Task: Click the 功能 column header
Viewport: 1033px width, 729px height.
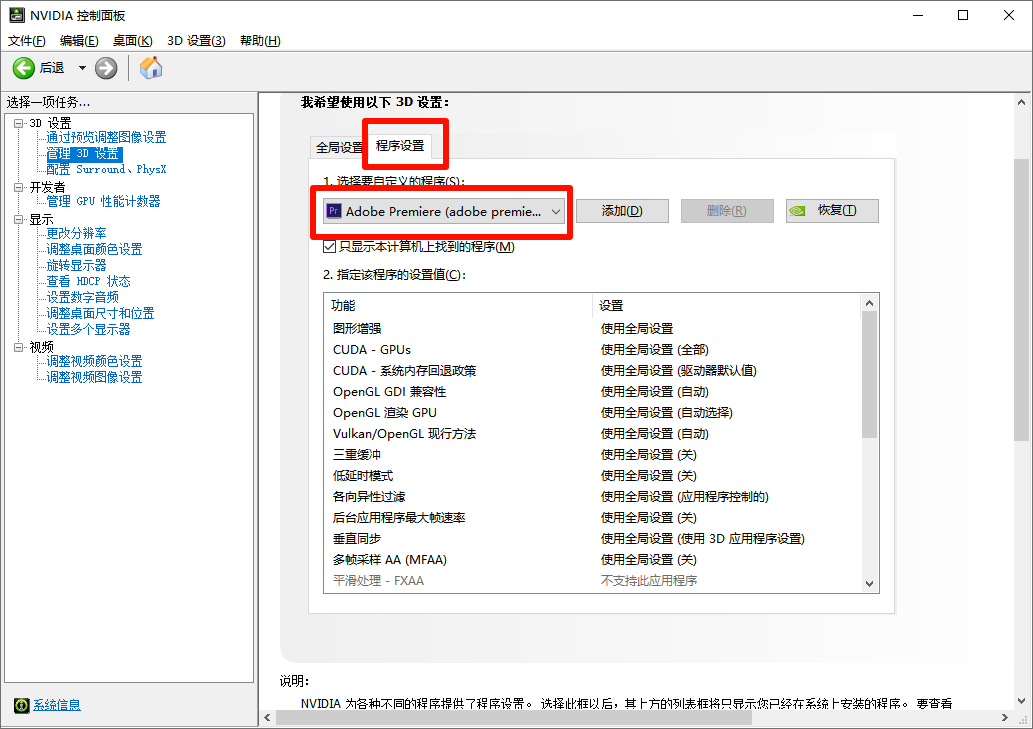Action: coord(459,306)
